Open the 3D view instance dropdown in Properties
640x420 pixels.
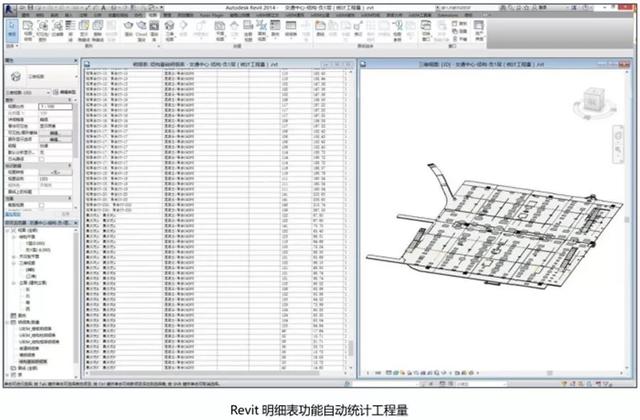(x=28, y=93)
